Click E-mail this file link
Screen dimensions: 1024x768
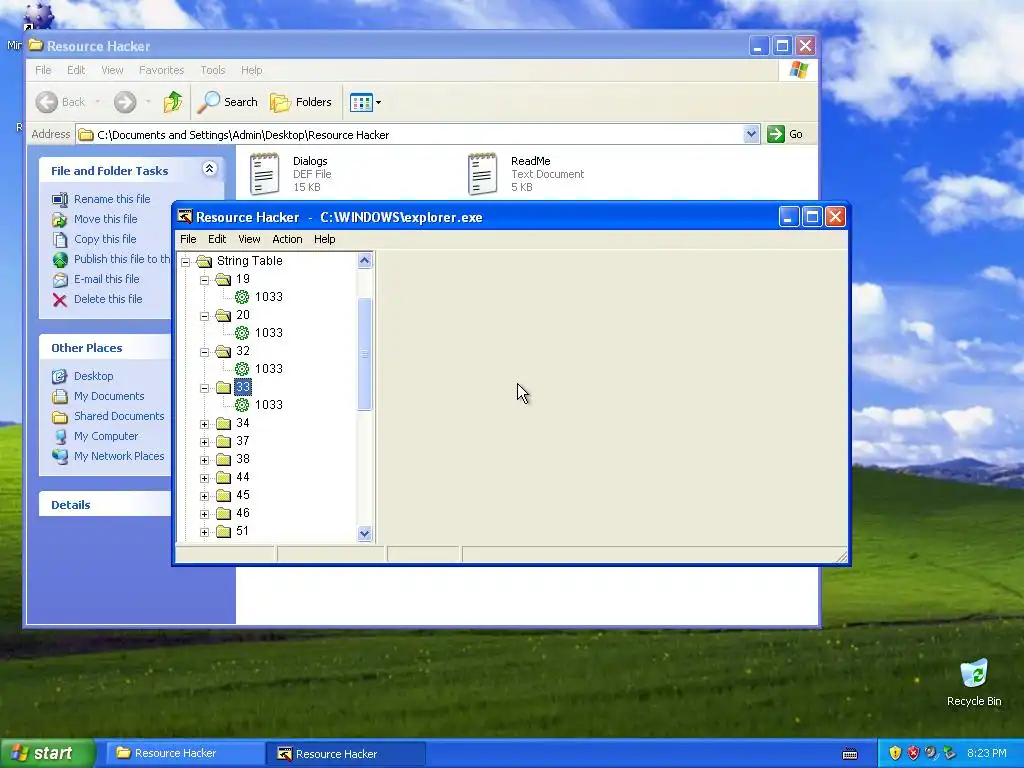click(106, 280)
